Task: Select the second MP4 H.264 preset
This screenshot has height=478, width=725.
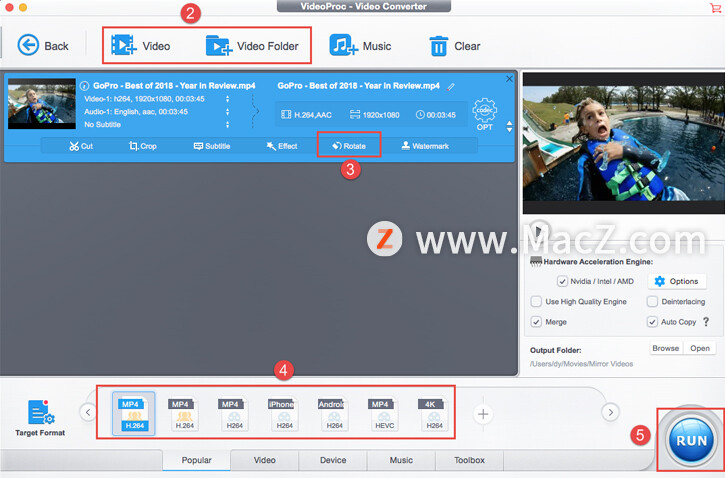Action: coord(184,414)
